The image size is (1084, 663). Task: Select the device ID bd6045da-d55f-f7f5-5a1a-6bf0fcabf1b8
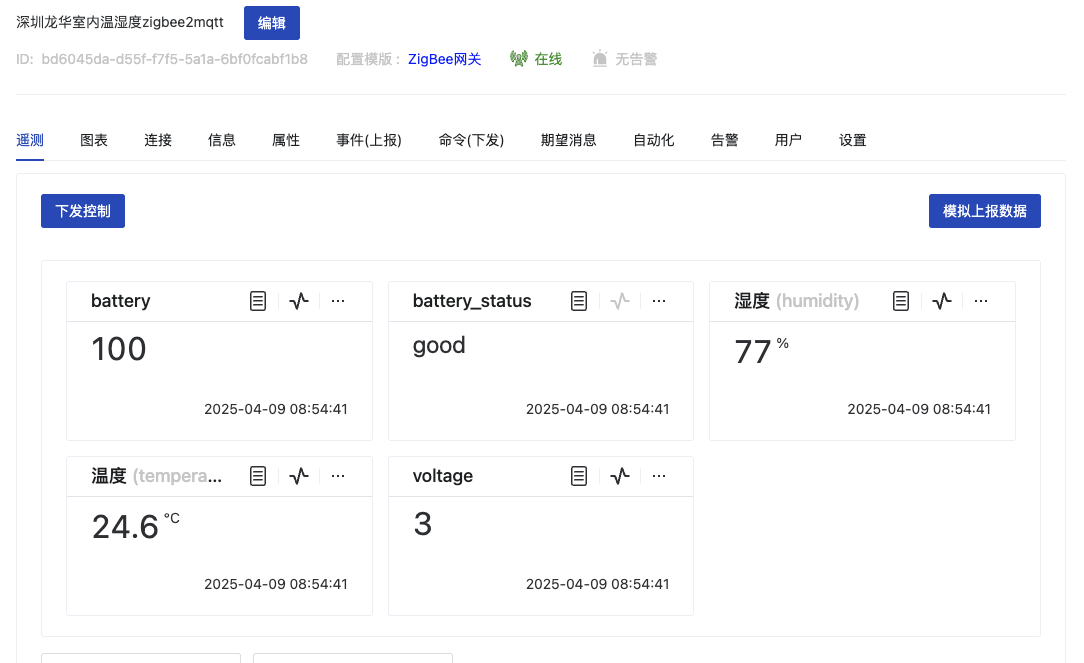pyautogui.click(x=174, y=59)
